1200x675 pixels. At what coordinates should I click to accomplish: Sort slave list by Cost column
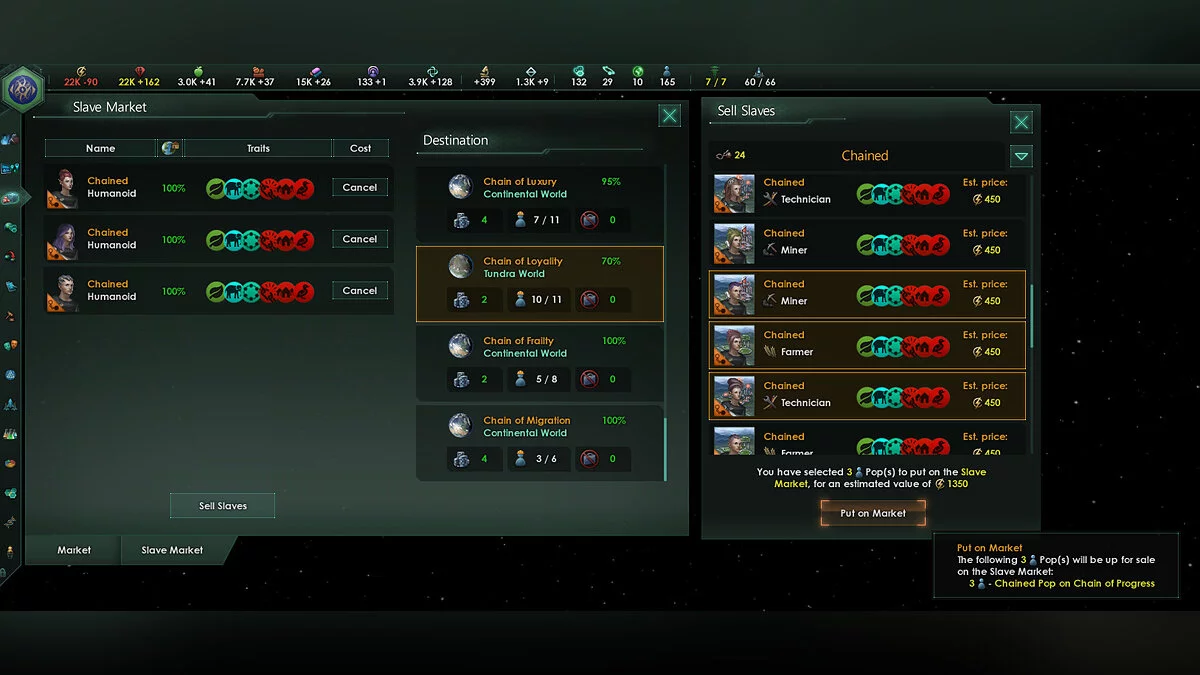click(361, 148)
